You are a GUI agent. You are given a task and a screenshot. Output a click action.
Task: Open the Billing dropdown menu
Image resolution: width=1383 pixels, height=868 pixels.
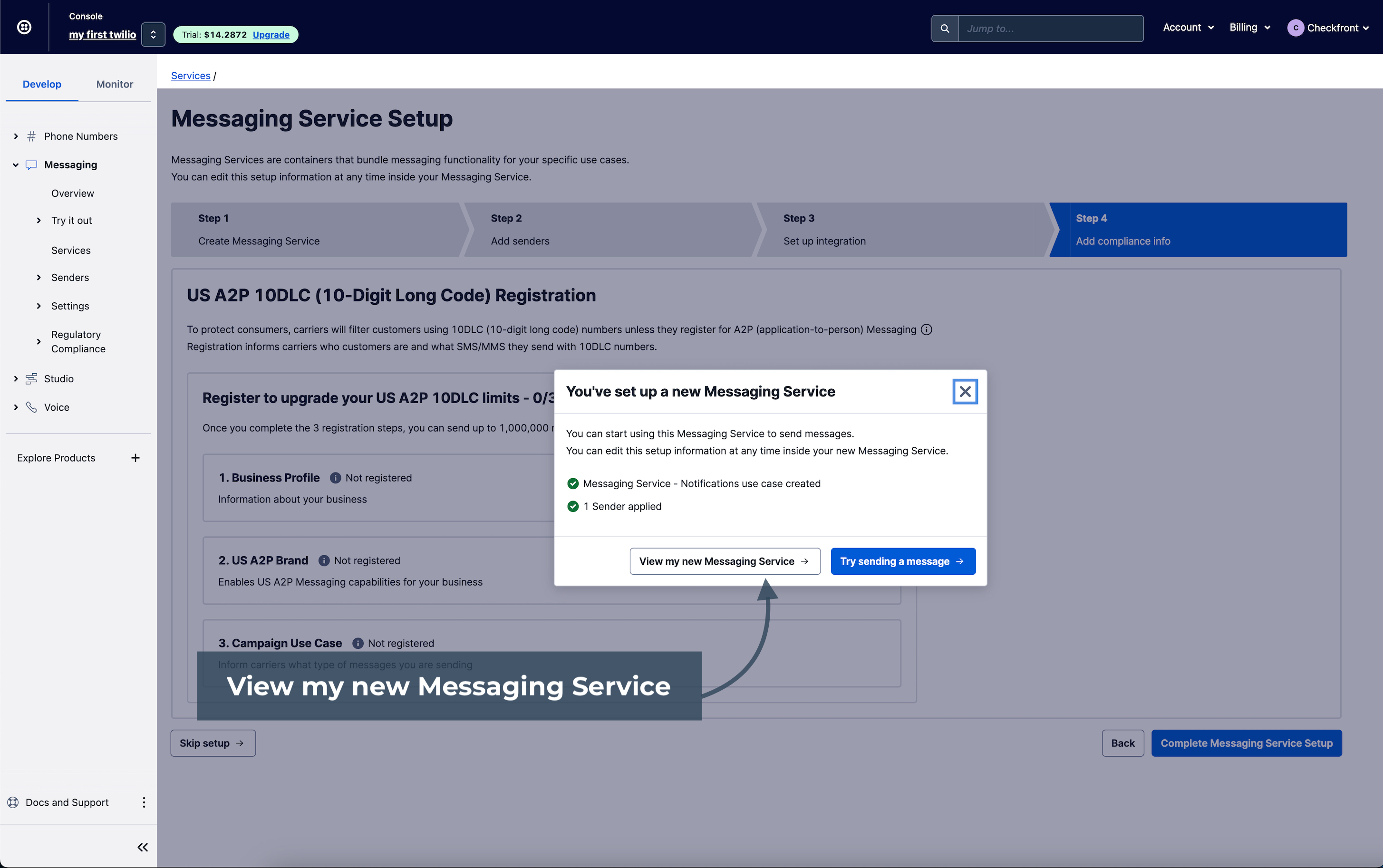pyautogui.click(x=1250, y=28)
